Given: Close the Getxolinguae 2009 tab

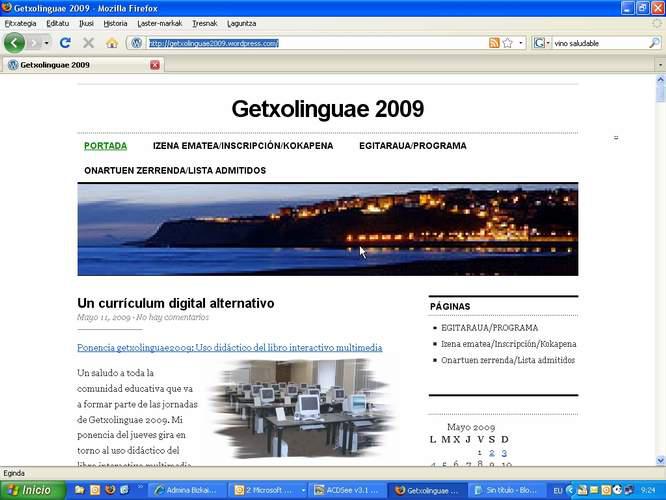Looking at the screenshot, I should (155, 65).
